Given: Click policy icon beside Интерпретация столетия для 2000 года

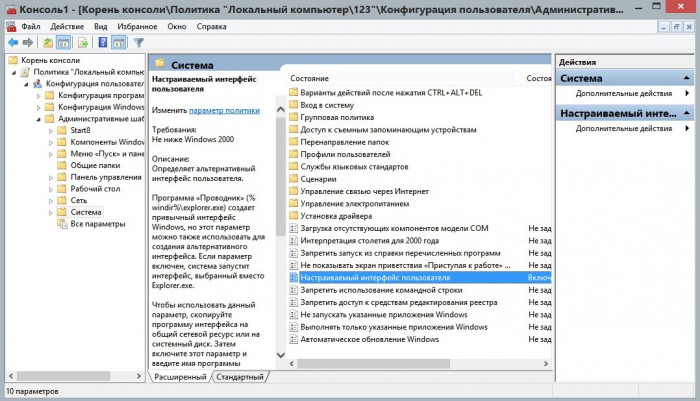Looking at the screenshot, I should [293, 241].
